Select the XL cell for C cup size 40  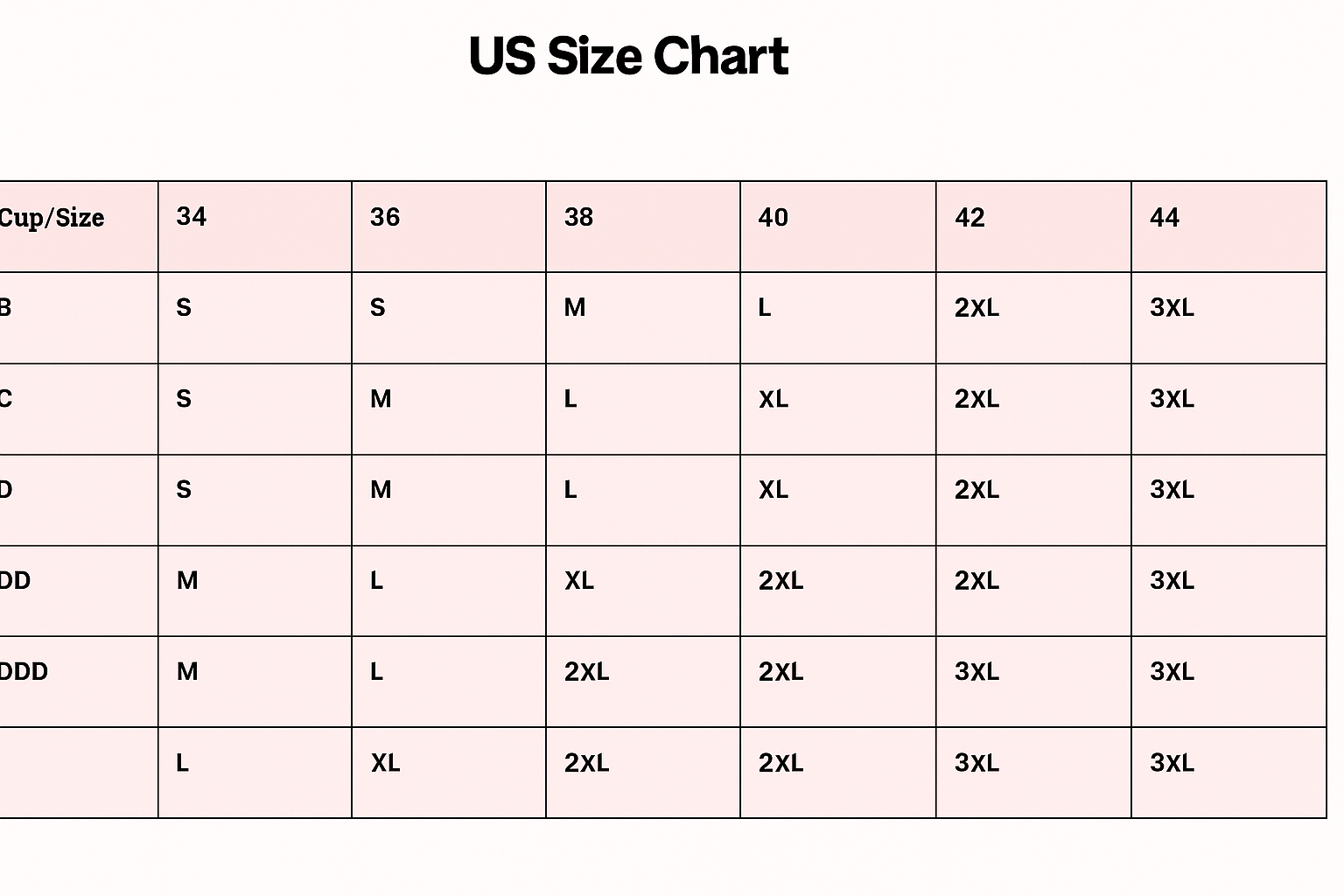(x=838, y=409)
